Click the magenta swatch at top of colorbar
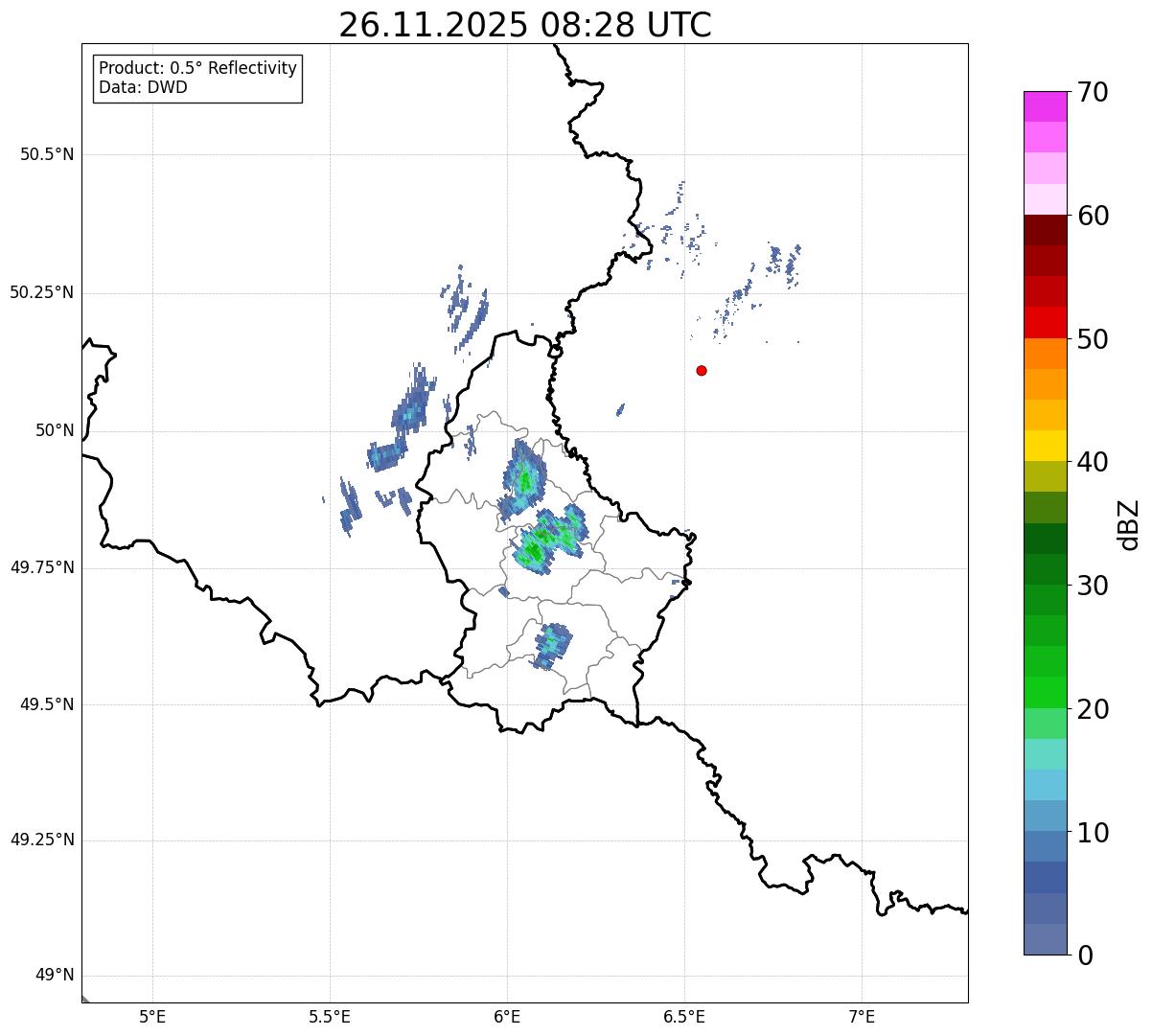Screen dimensions: 1152x1036 1045,106
